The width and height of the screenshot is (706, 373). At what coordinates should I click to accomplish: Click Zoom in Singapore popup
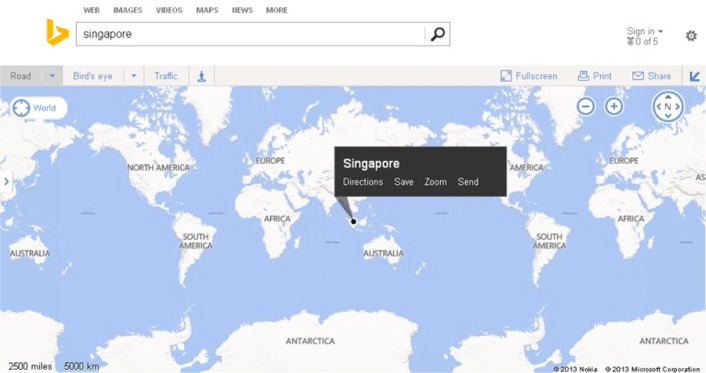tap(435, 182)
